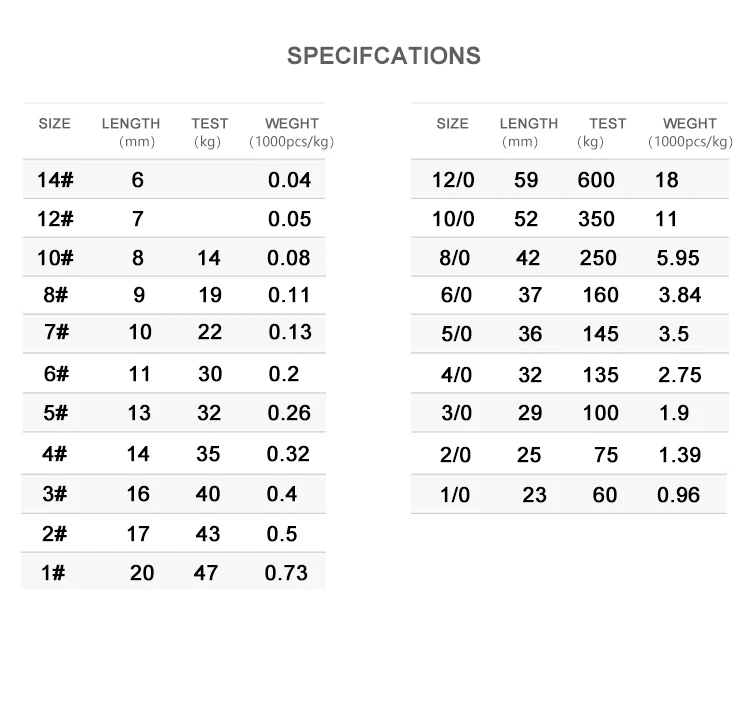The width and height of the screenshot is (750, 717).
Task: Click weight value 0.13 in 7# row
Action: (x=290, y=332)
